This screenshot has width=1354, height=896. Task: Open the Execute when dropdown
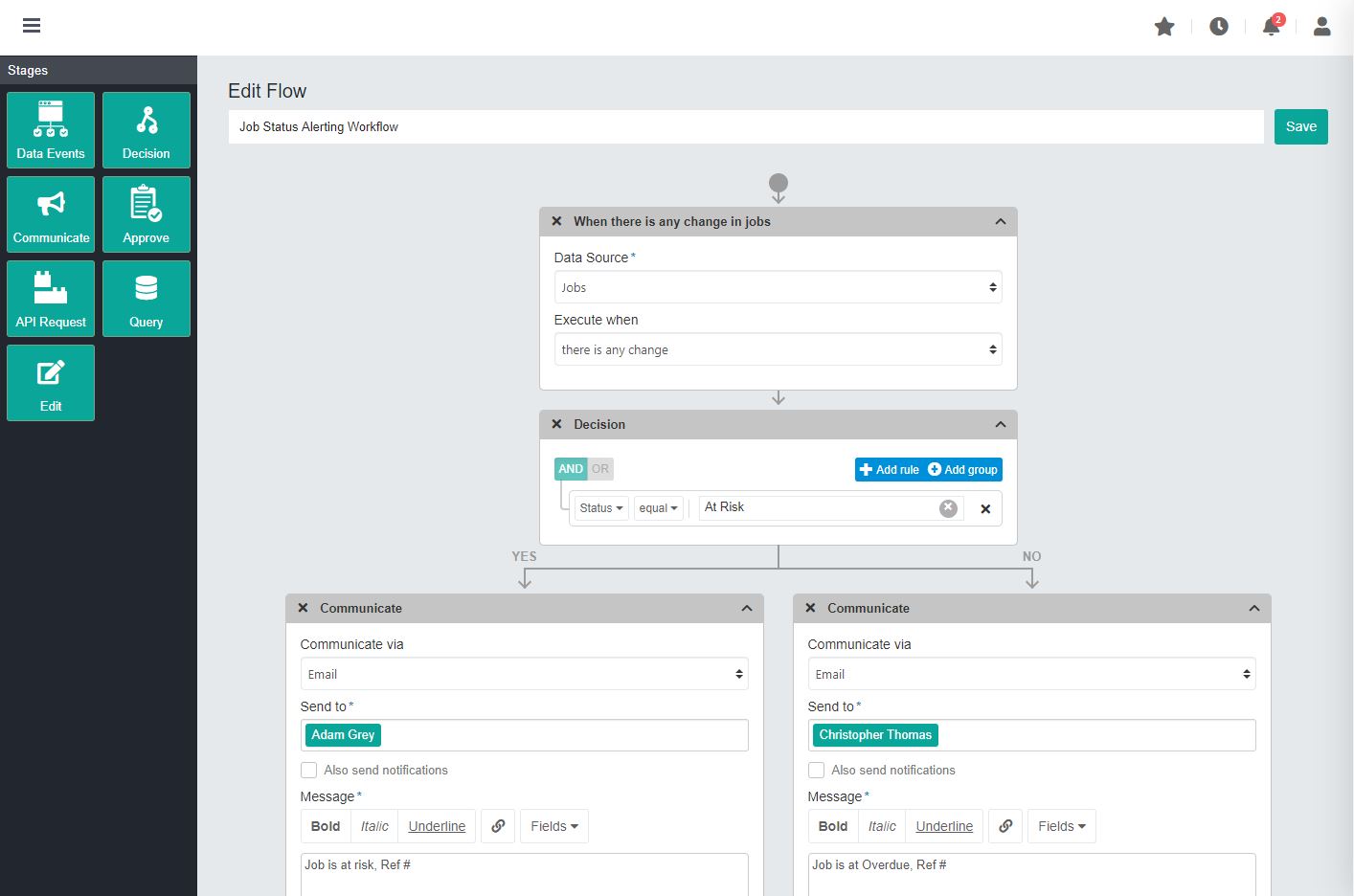(x=778, y=348)
